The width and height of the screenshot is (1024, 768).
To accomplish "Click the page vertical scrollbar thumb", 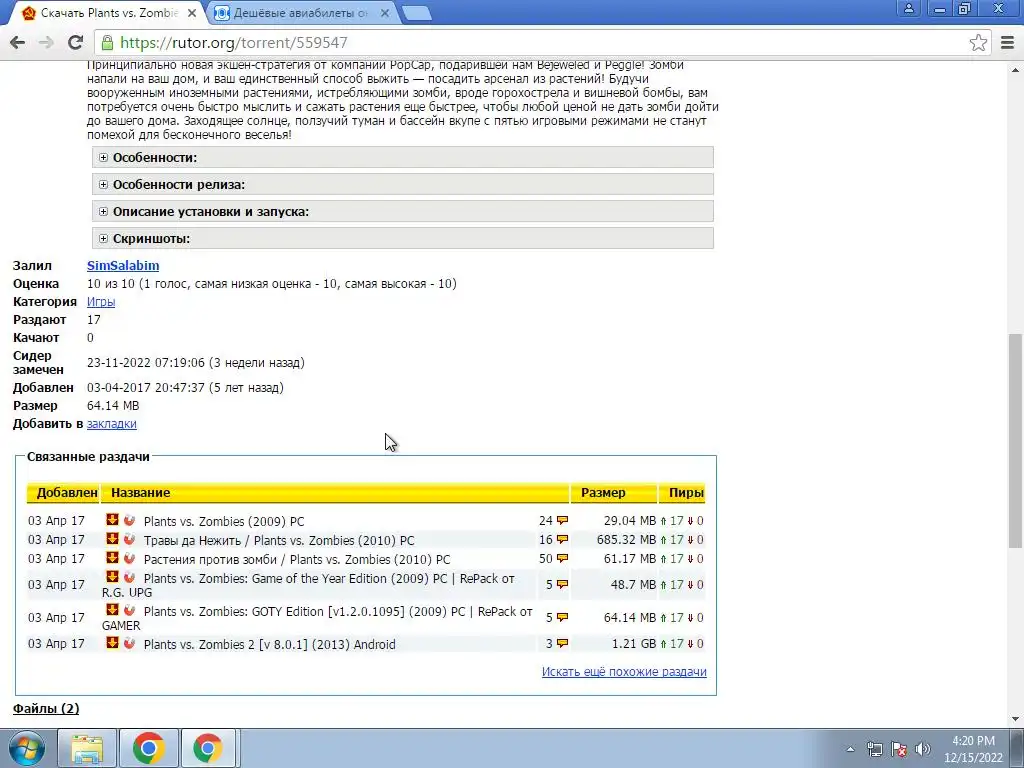I will point(1016,441).
